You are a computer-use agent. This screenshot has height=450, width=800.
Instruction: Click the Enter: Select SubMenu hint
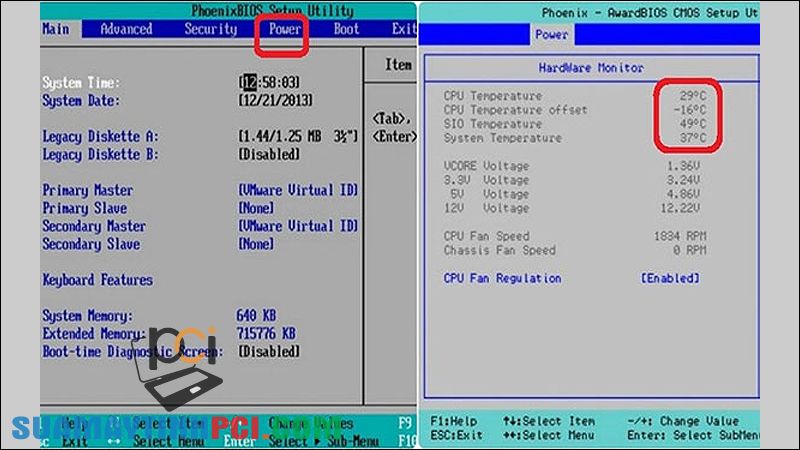point(693,435)
